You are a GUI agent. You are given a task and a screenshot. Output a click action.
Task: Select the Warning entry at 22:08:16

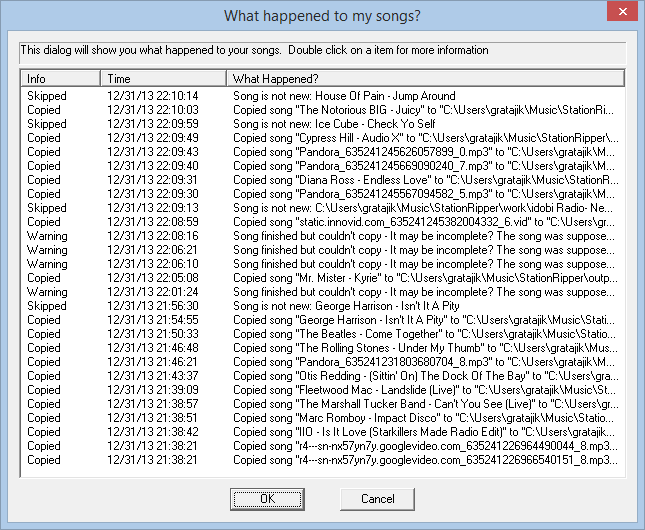[x=323, y=236]
